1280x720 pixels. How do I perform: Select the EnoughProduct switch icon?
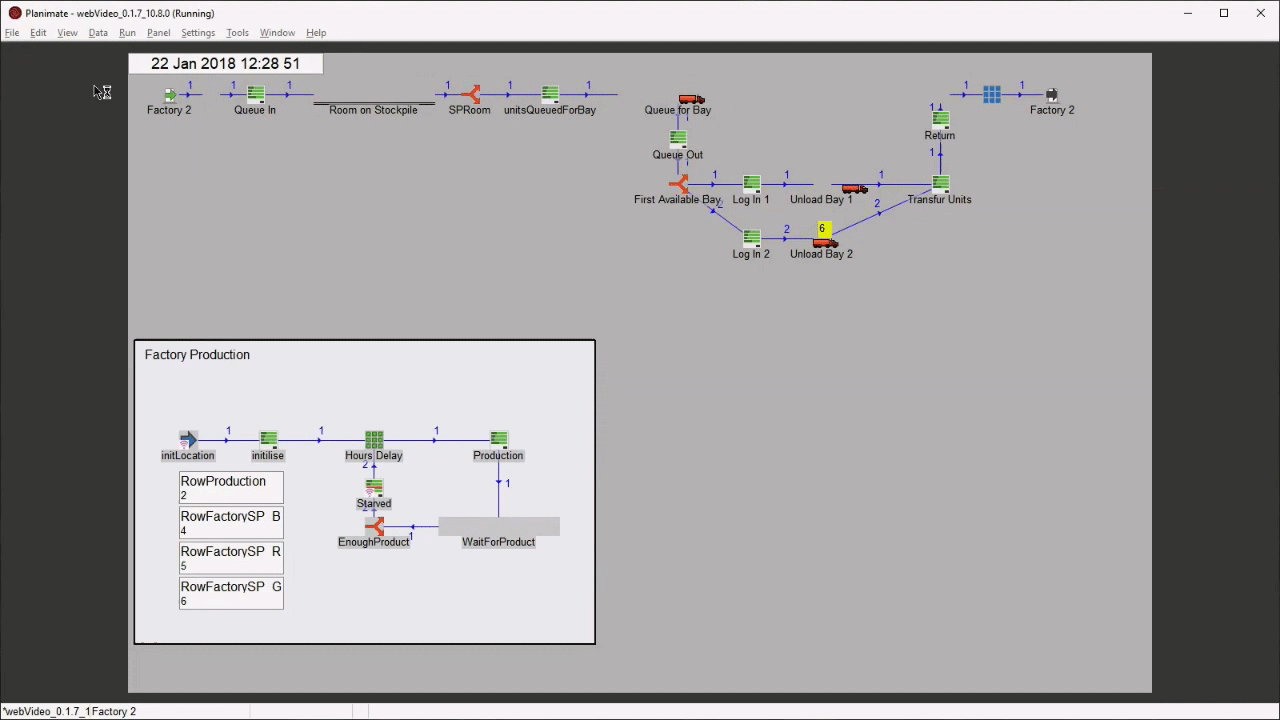pos(375,526)
